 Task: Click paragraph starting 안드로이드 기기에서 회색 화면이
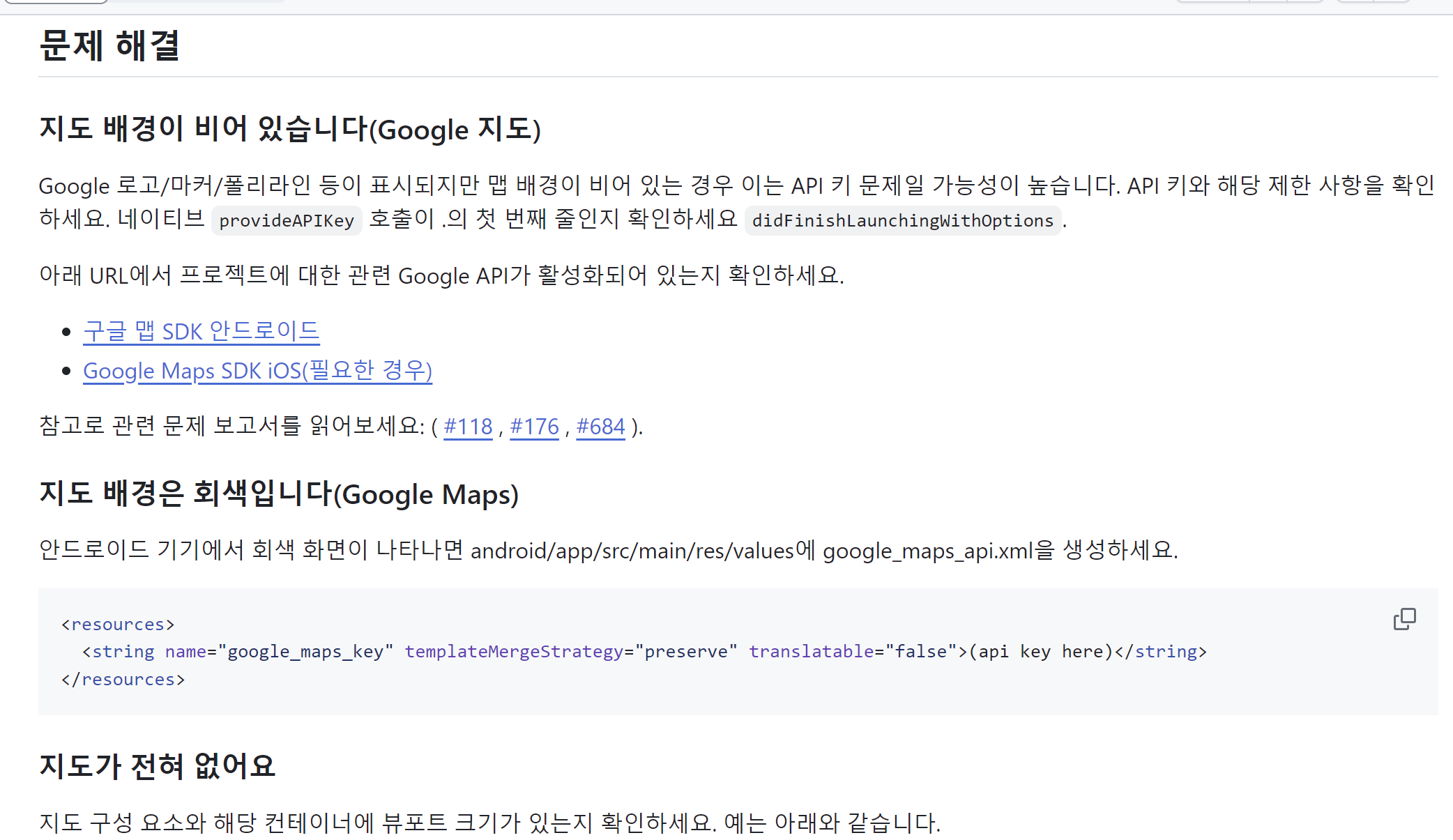[608, 550]
